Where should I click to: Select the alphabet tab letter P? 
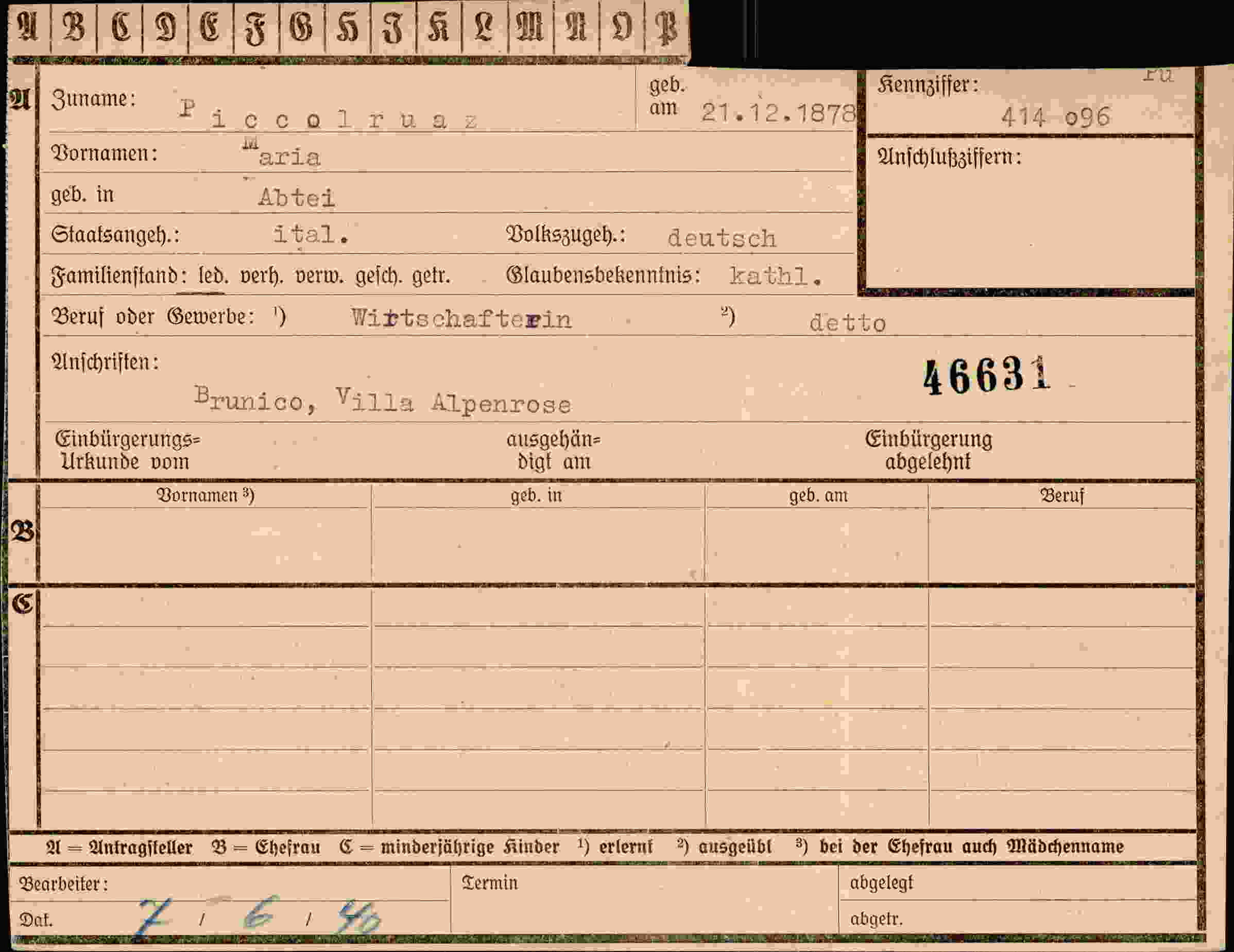click(x=667, y=28)
